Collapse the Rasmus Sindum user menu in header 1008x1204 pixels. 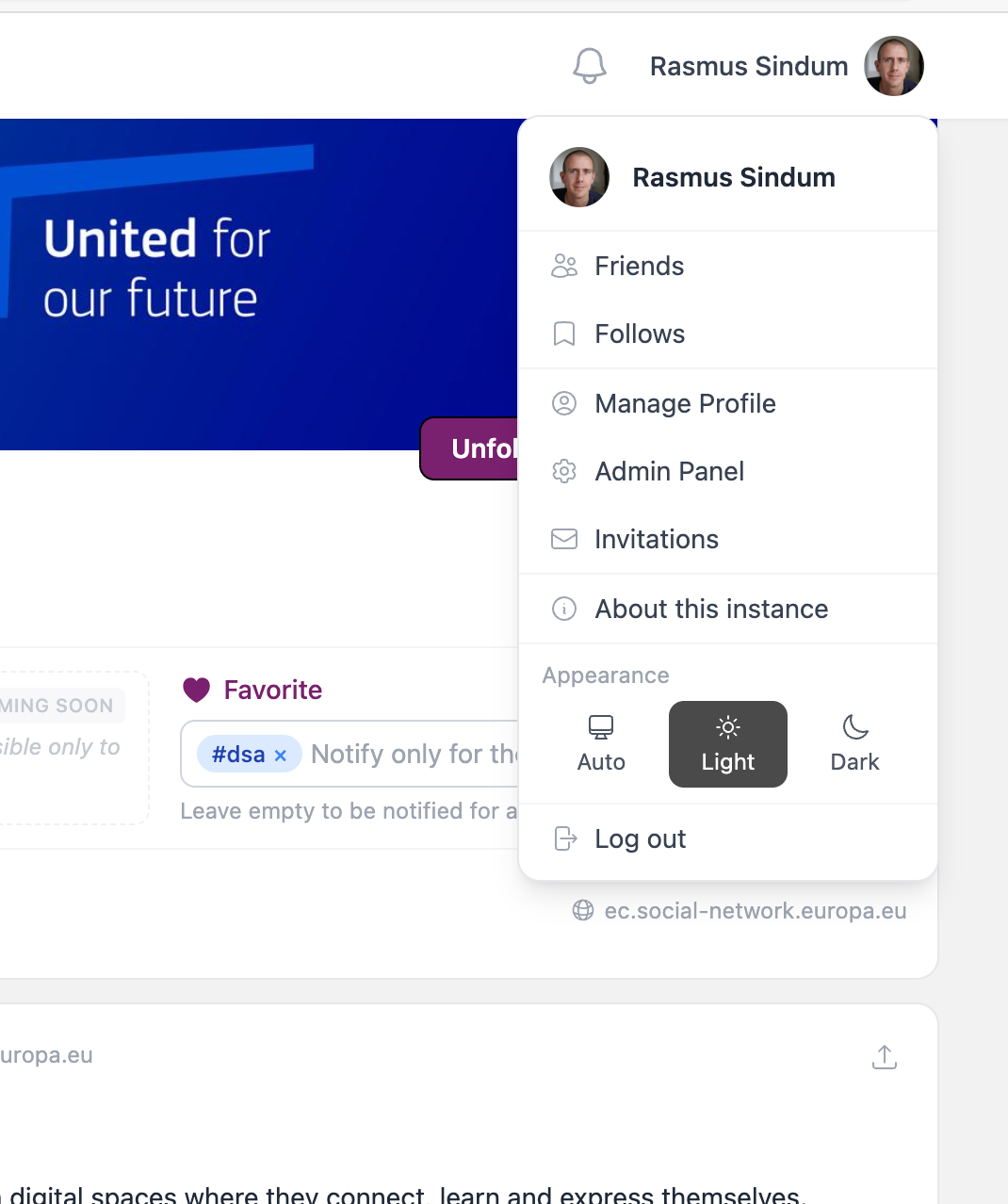786,66
